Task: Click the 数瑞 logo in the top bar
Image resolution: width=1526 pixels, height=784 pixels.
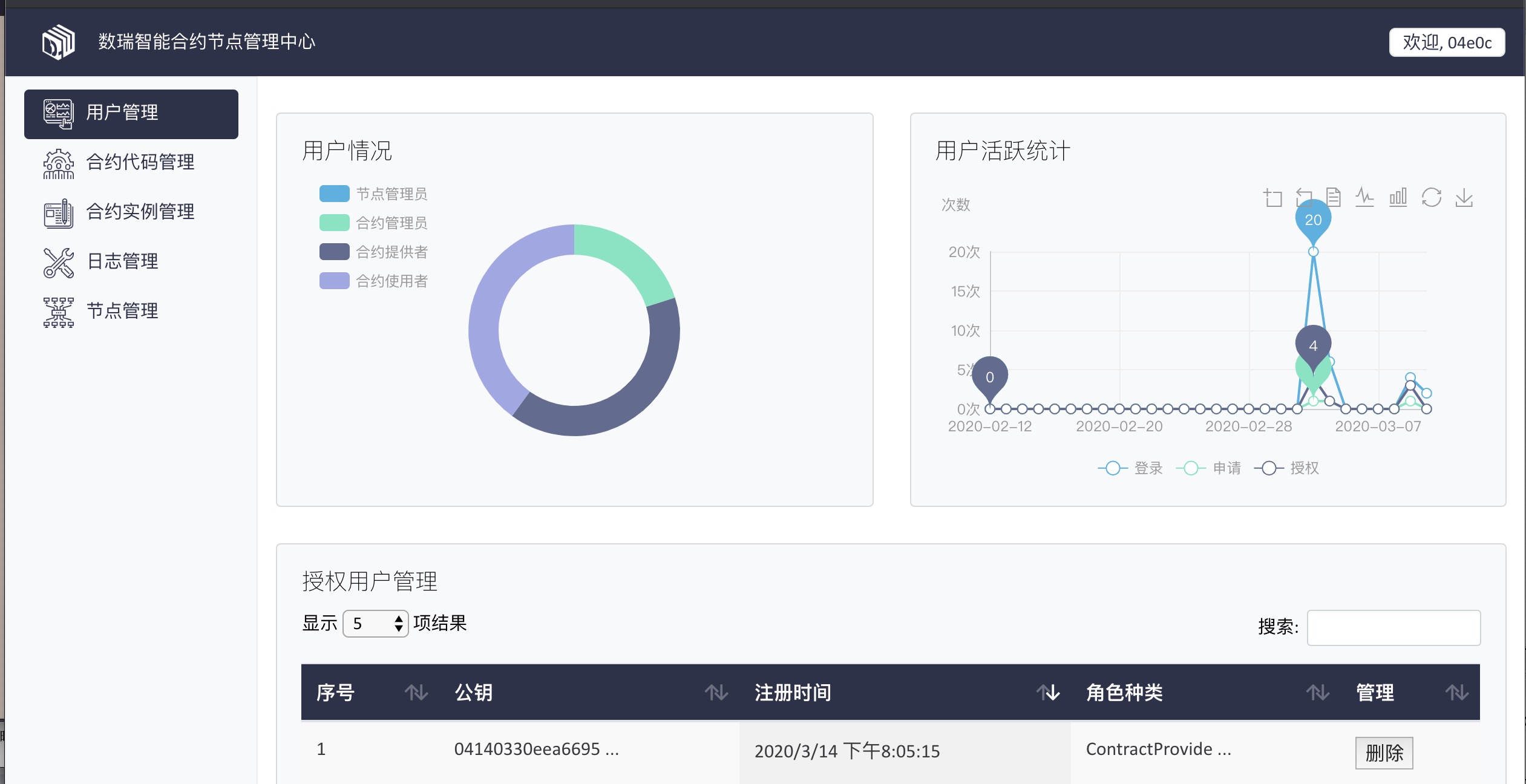Action: pyautogui.click(x=58, y=41)
